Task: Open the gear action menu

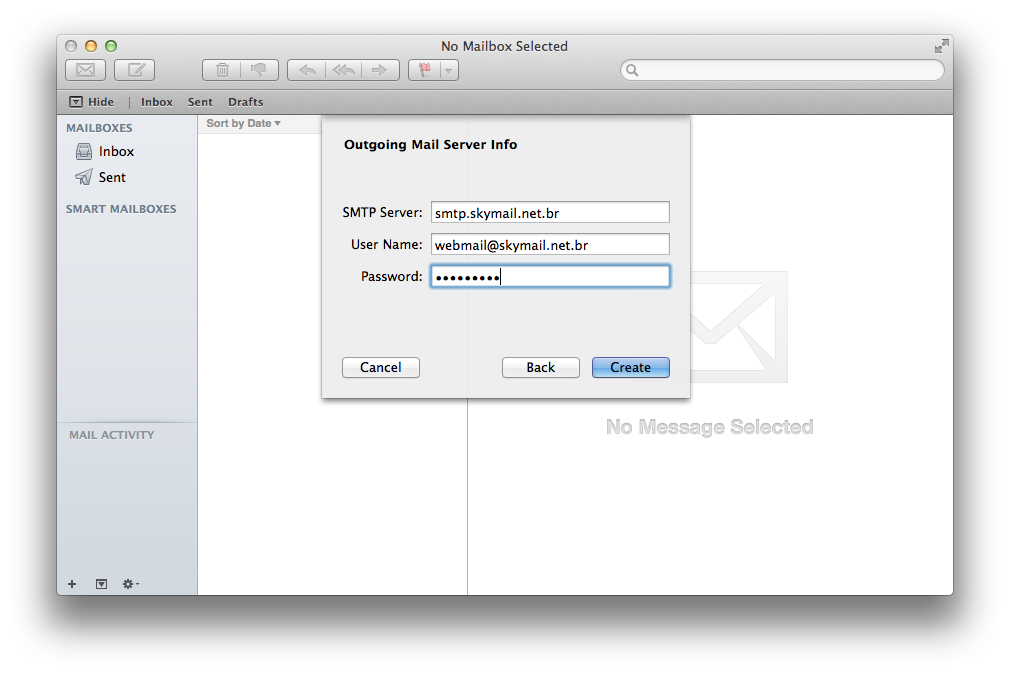Action: 130,584
